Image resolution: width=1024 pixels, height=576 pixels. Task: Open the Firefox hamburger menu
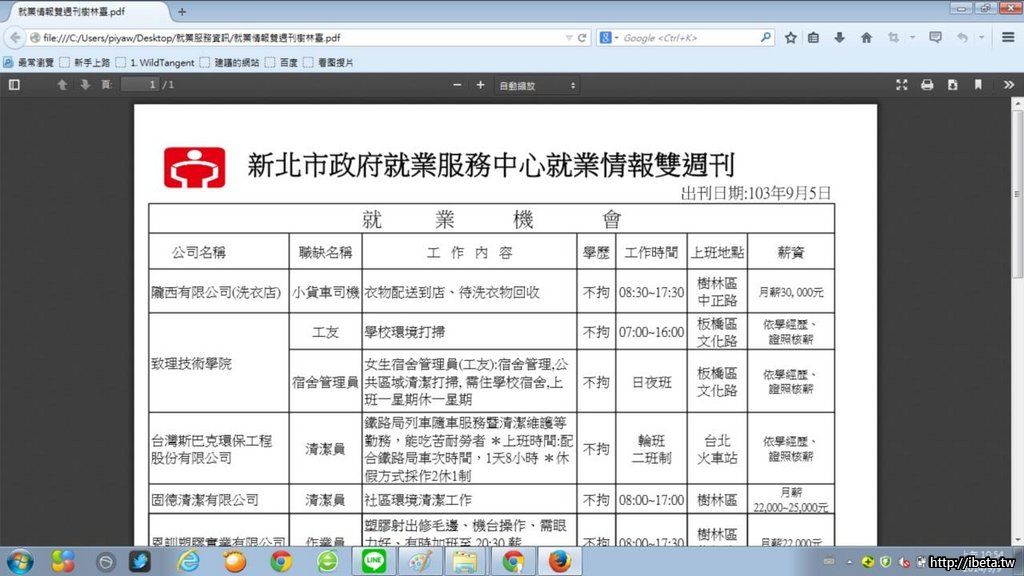tap(1008, 38)
